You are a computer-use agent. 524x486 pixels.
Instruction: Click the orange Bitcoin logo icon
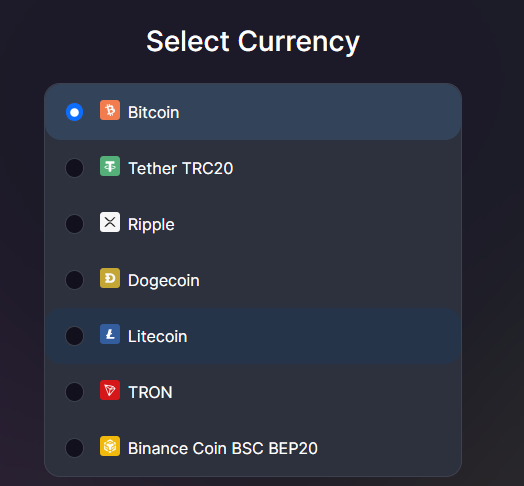click(110, 110)
